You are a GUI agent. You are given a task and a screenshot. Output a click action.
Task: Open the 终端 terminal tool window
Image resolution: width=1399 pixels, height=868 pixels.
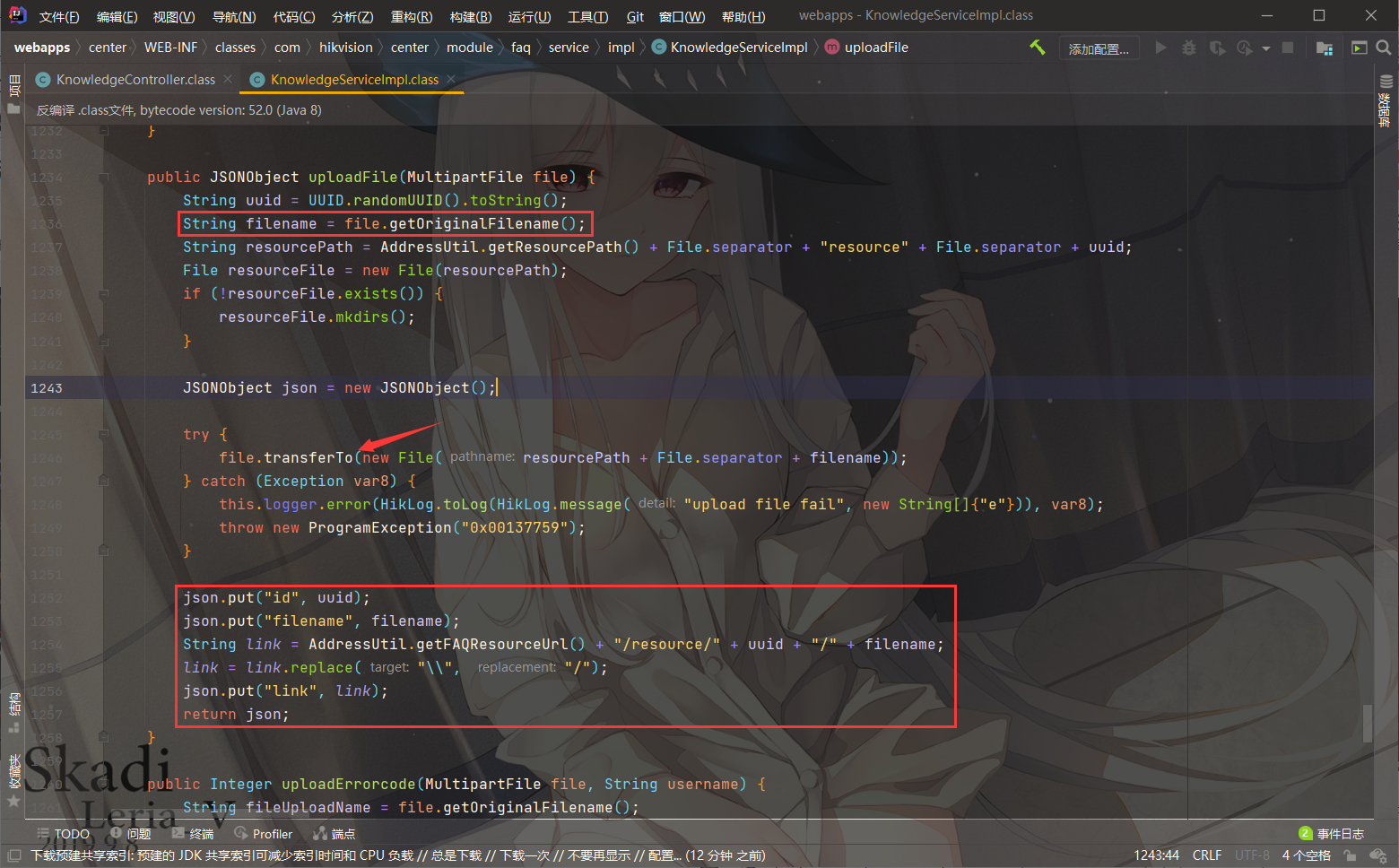click(x=193, y=834)
